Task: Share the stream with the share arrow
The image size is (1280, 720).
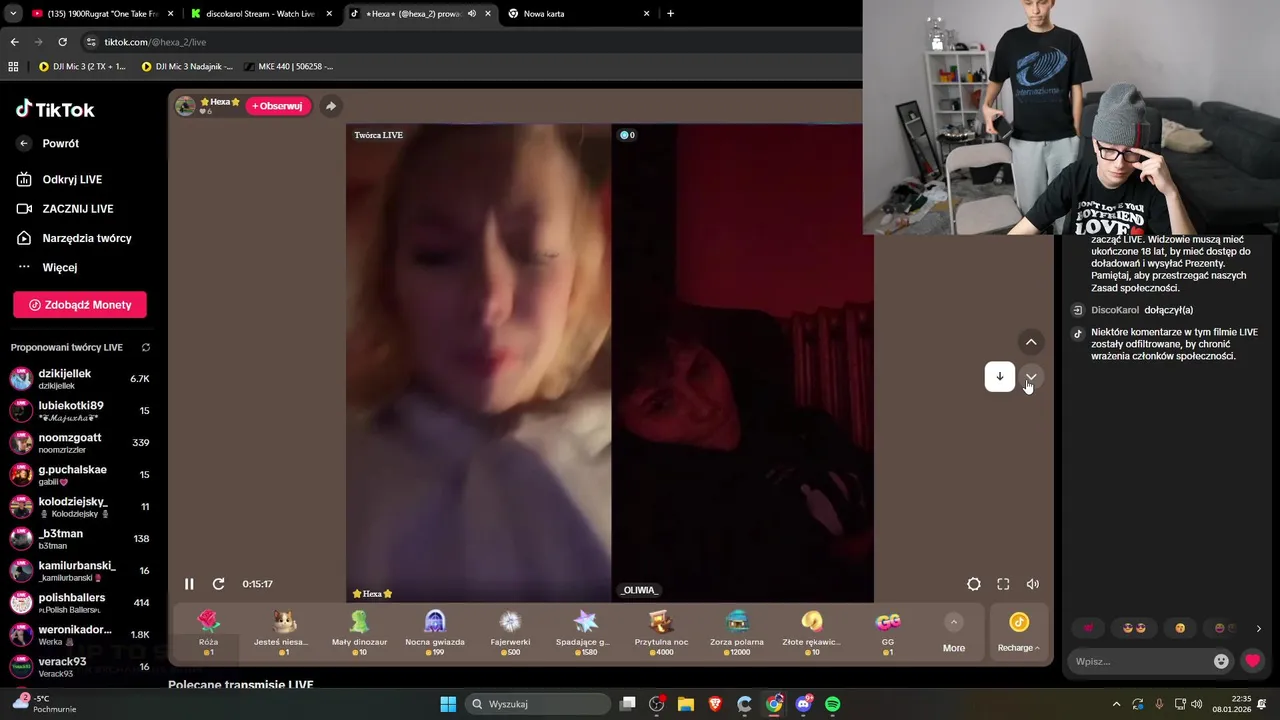Action: pos(331,106)
